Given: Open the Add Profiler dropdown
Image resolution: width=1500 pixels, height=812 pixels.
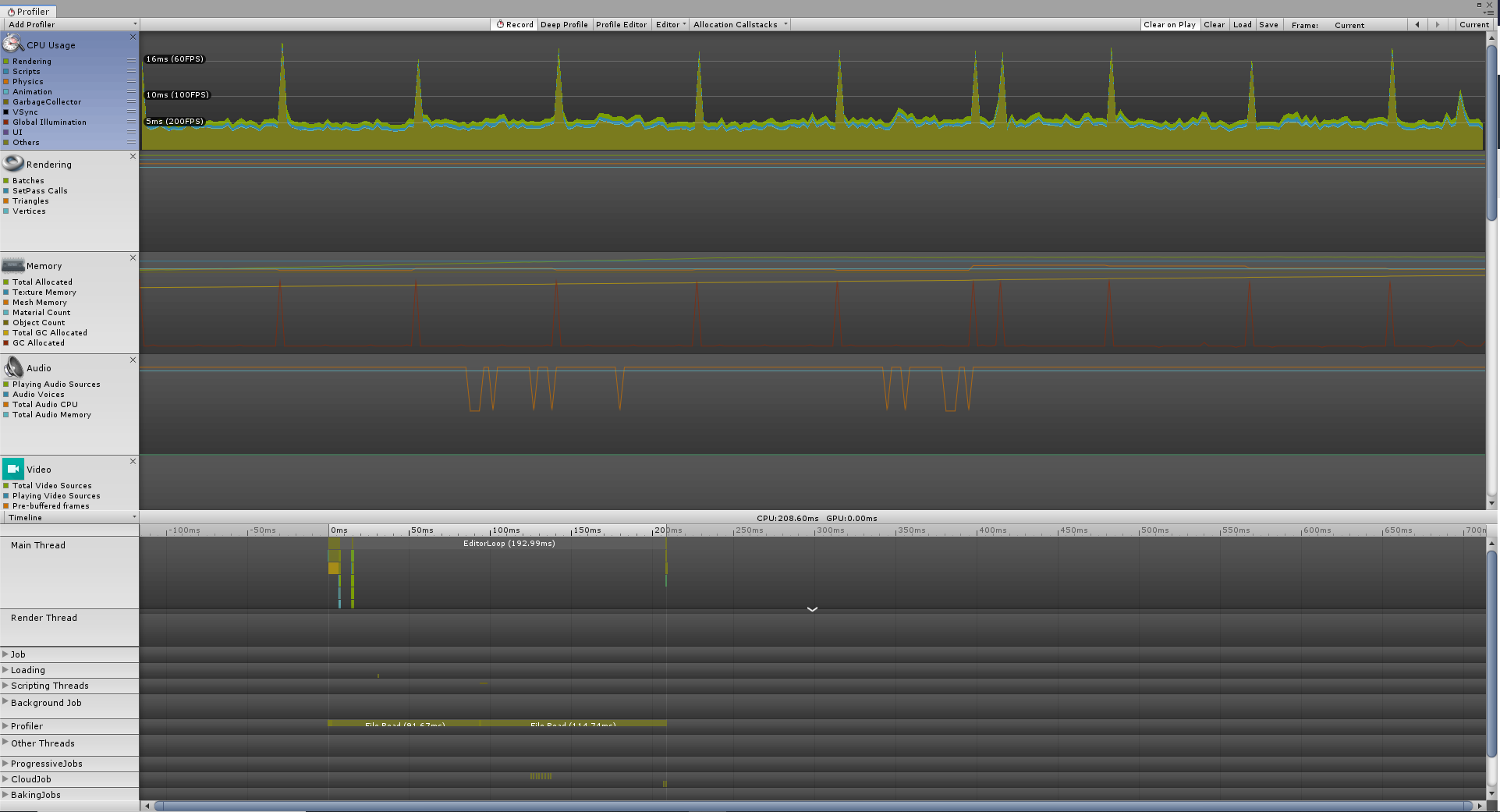Looking at the screenshot, I should coord(70,25).
